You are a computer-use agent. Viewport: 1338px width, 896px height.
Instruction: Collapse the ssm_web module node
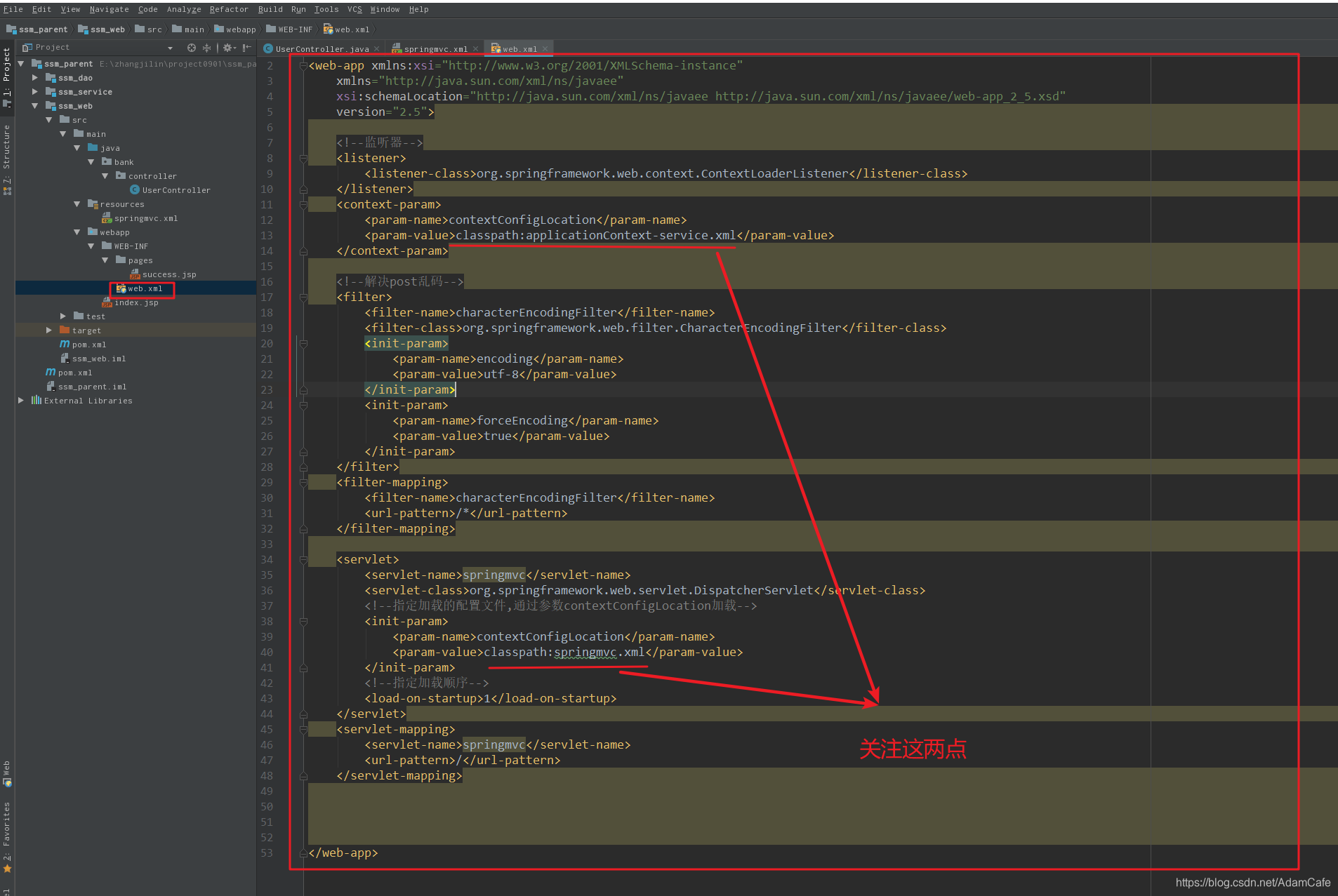35,105
